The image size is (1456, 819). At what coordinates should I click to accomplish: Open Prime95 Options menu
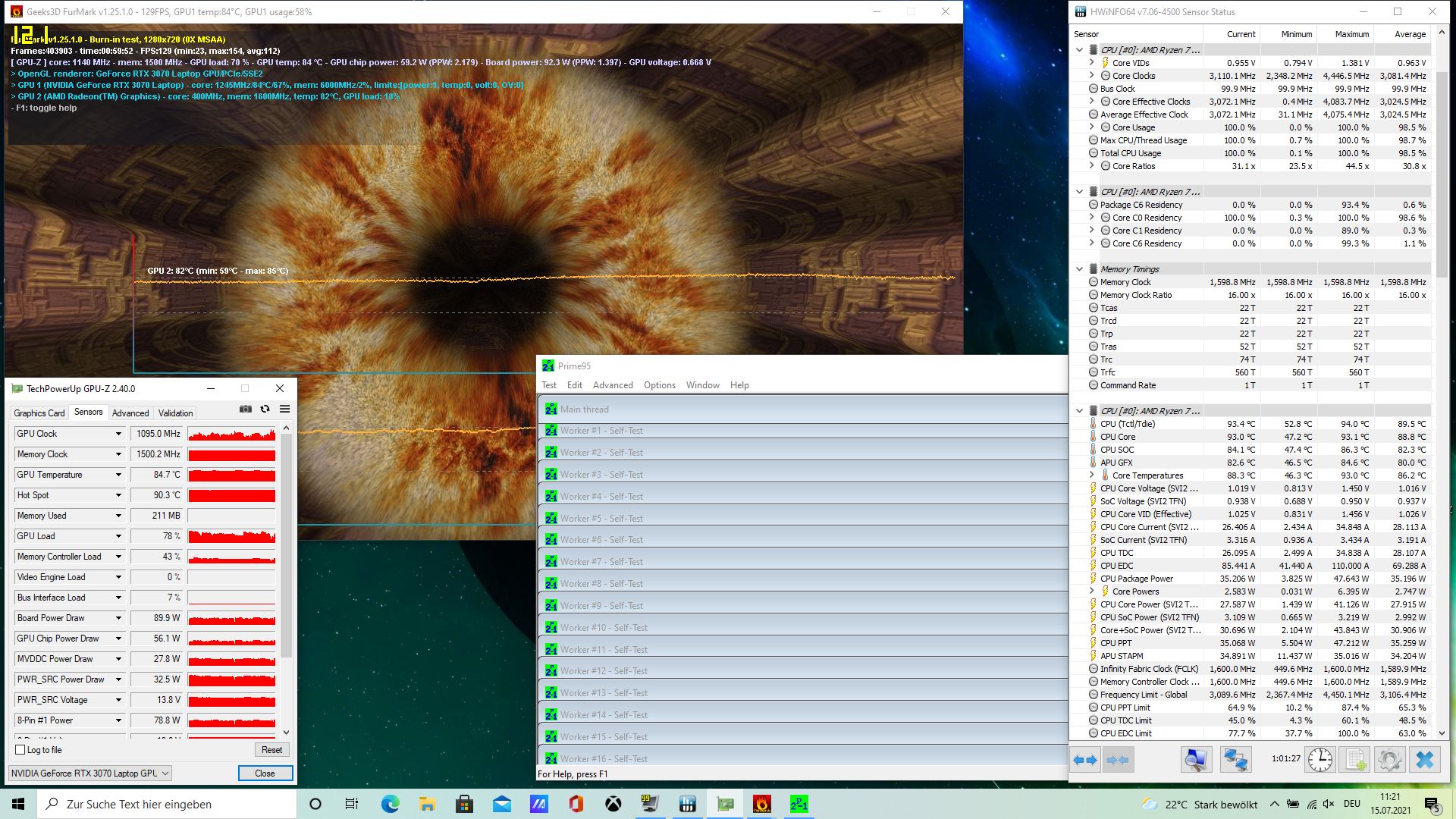660,385
